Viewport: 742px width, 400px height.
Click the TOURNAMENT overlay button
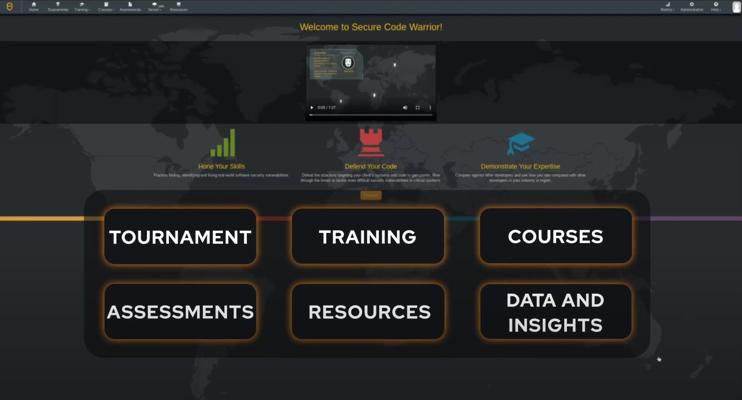180,236
